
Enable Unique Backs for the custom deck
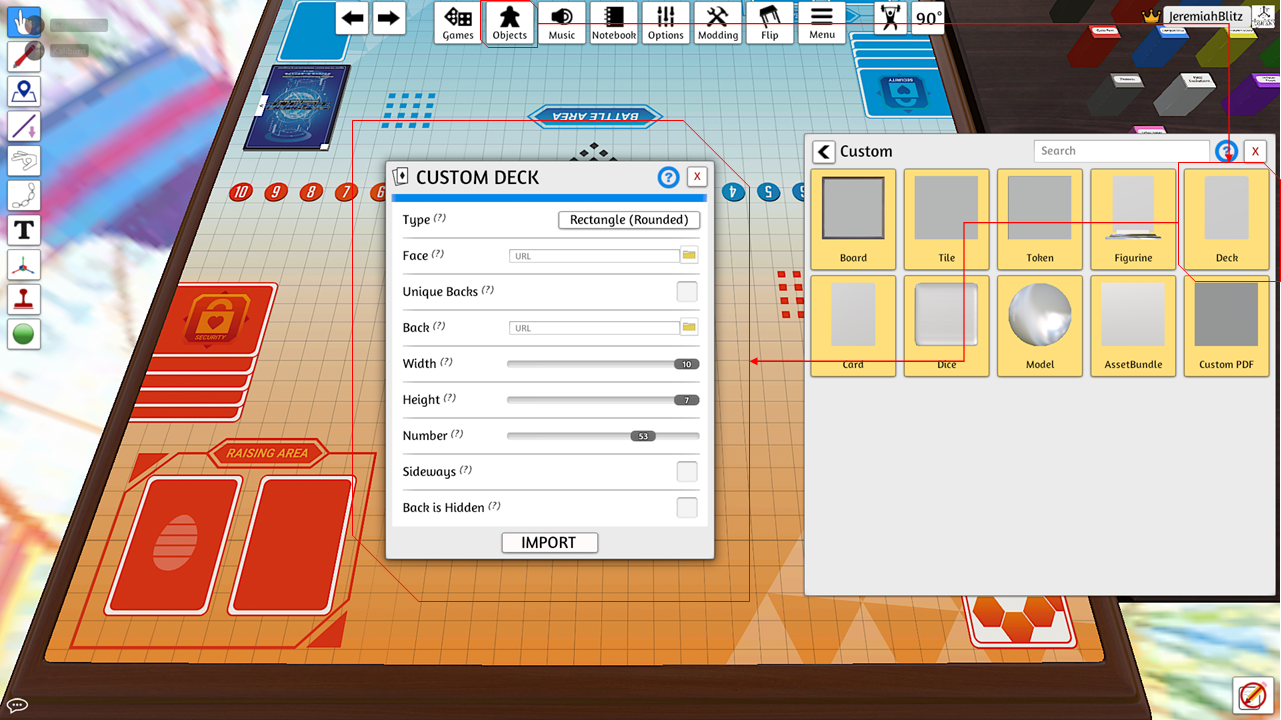[687, 291]
